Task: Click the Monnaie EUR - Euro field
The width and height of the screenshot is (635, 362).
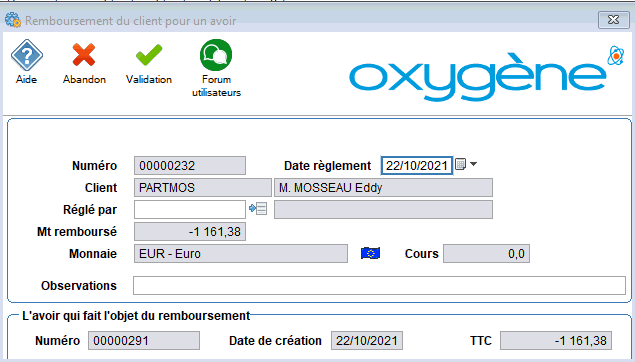Action: [x=241, y=253]
